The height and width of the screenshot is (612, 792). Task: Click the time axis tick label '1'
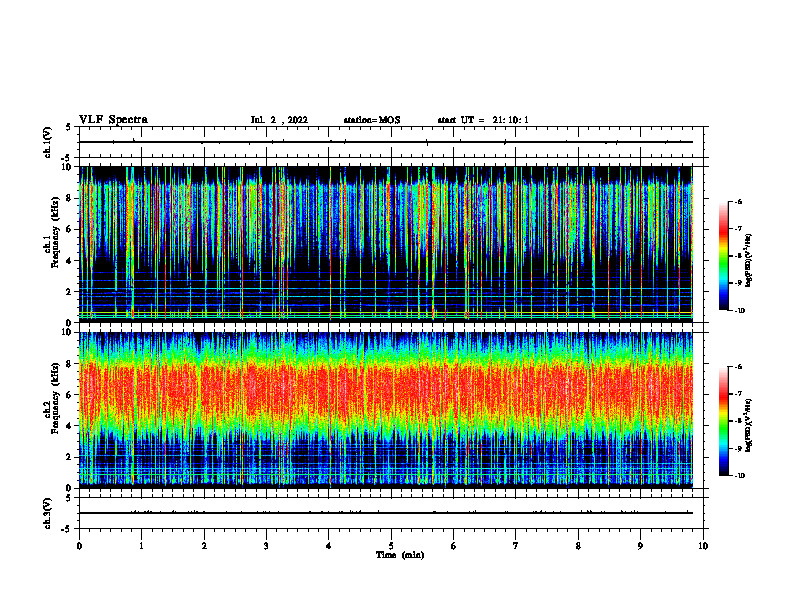point(142,546)
